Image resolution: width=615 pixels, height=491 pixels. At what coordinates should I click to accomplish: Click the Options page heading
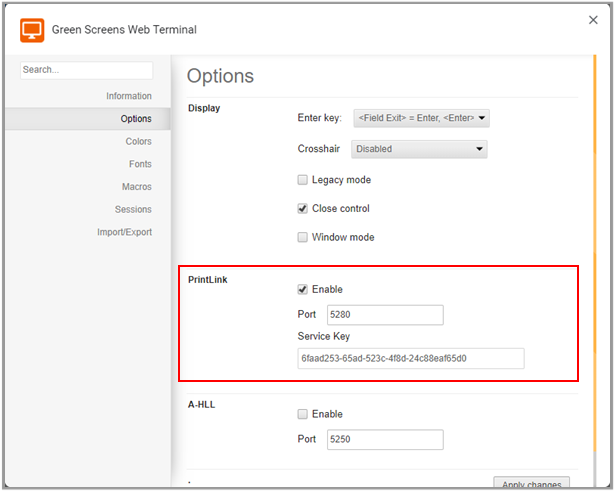pos(220,76)
